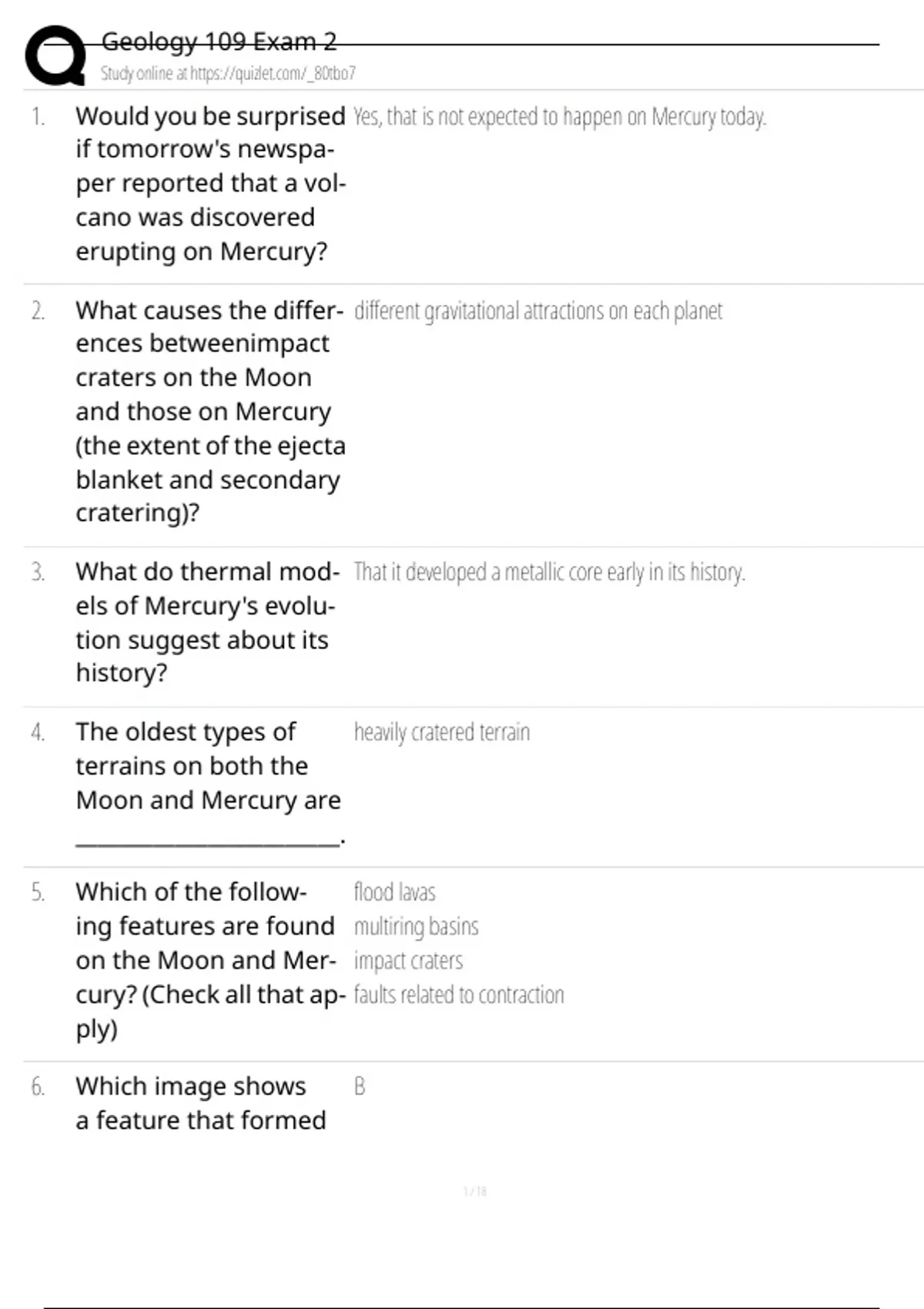Click the 'faults related to contraction' answer
The height and width of the screenshot is (1309, 924).
(x=459, y=995)
